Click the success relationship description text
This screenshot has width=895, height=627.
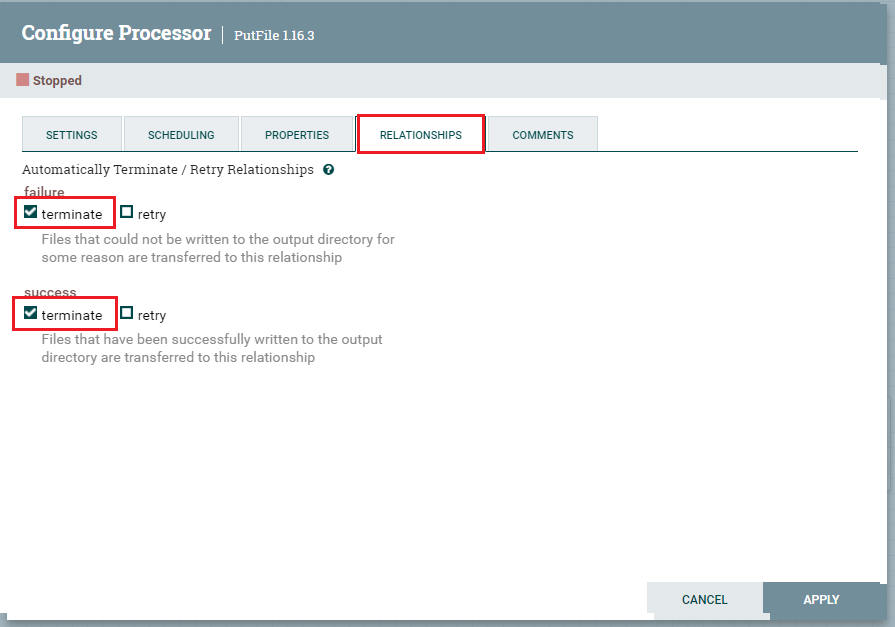pyautogui.click(x=212, y=348)
